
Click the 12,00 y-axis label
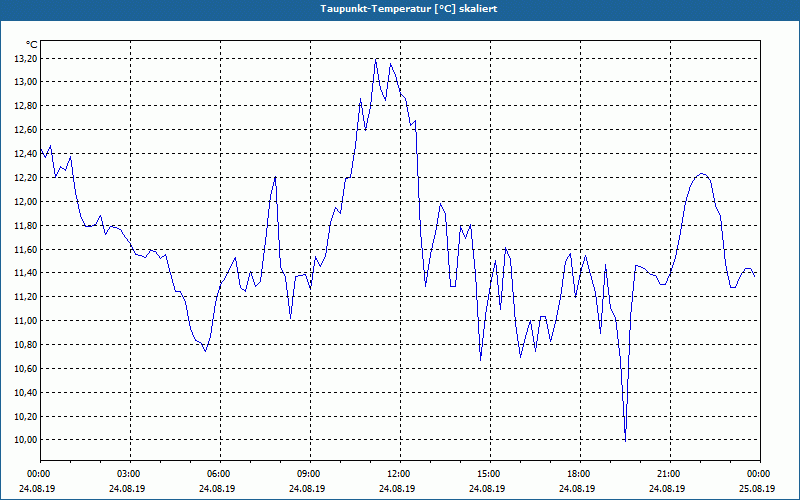click(26, 202)
